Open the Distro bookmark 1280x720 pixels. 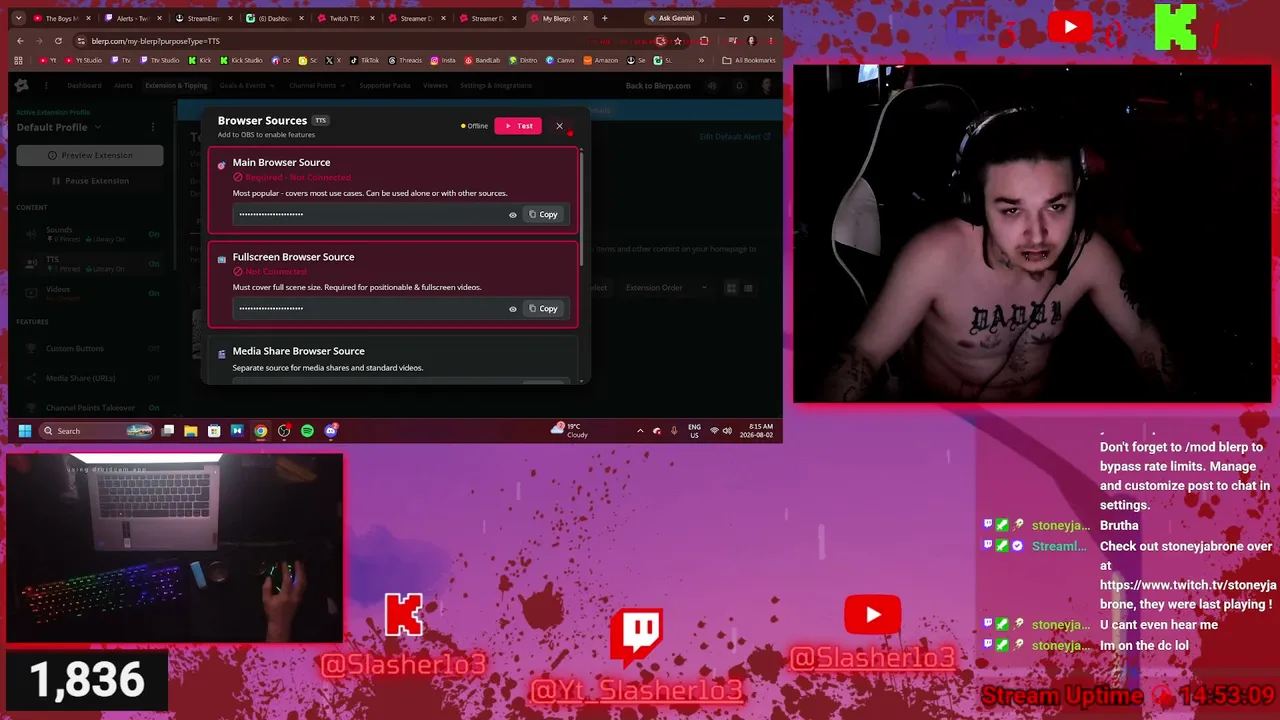(x=524, y=60)
